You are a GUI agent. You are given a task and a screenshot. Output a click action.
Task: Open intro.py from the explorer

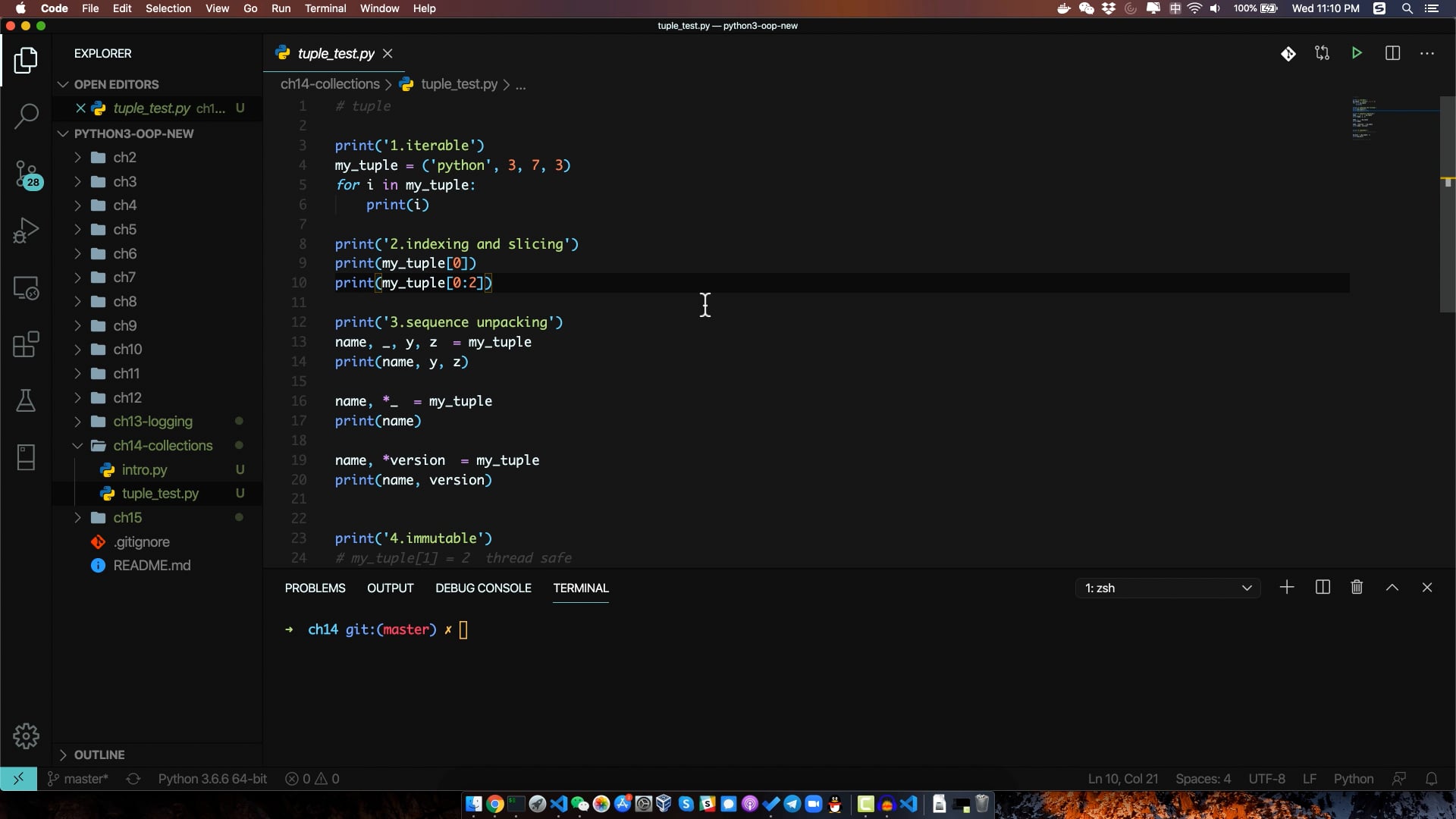point(144,470)
